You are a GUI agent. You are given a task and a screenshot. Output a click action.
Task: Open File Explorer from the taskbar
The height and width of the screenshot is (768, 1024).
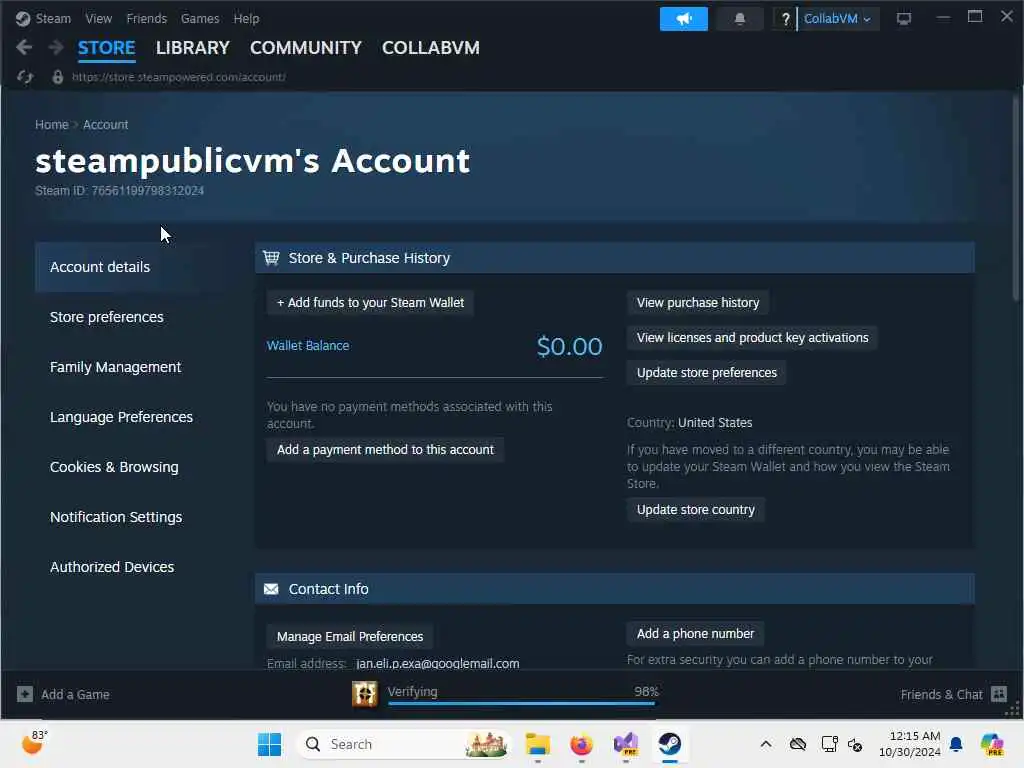click(x=537, y=744)
